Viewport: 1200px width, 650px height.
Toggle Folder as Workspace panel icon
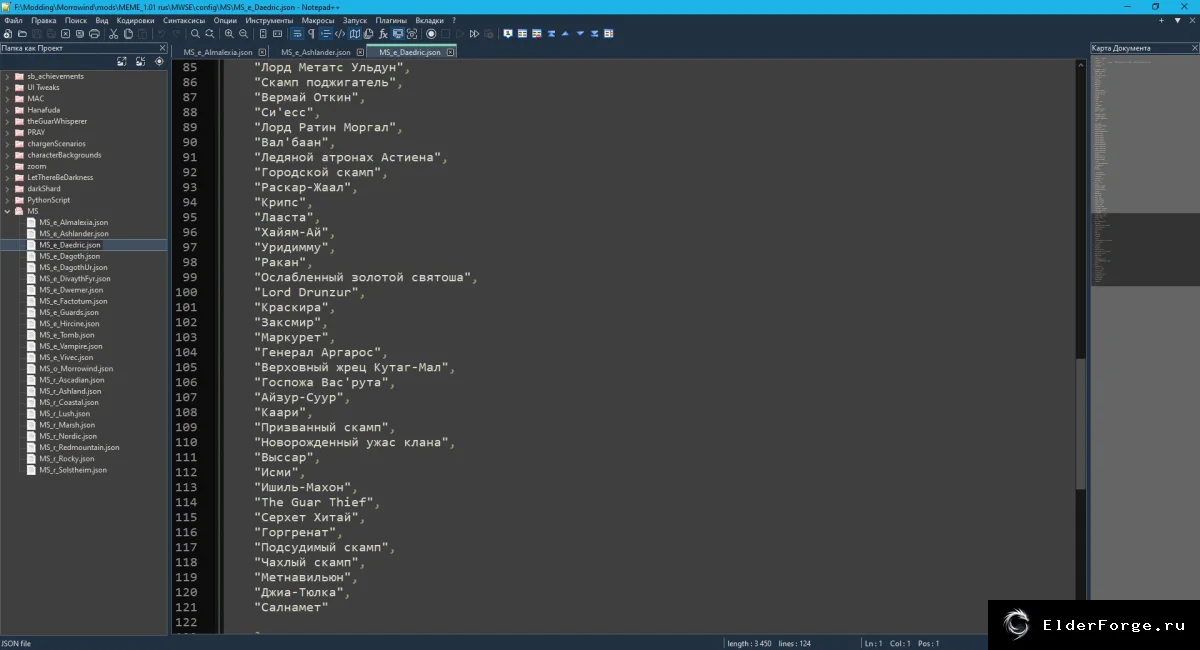pyautogui.click(x=398, y=34)
